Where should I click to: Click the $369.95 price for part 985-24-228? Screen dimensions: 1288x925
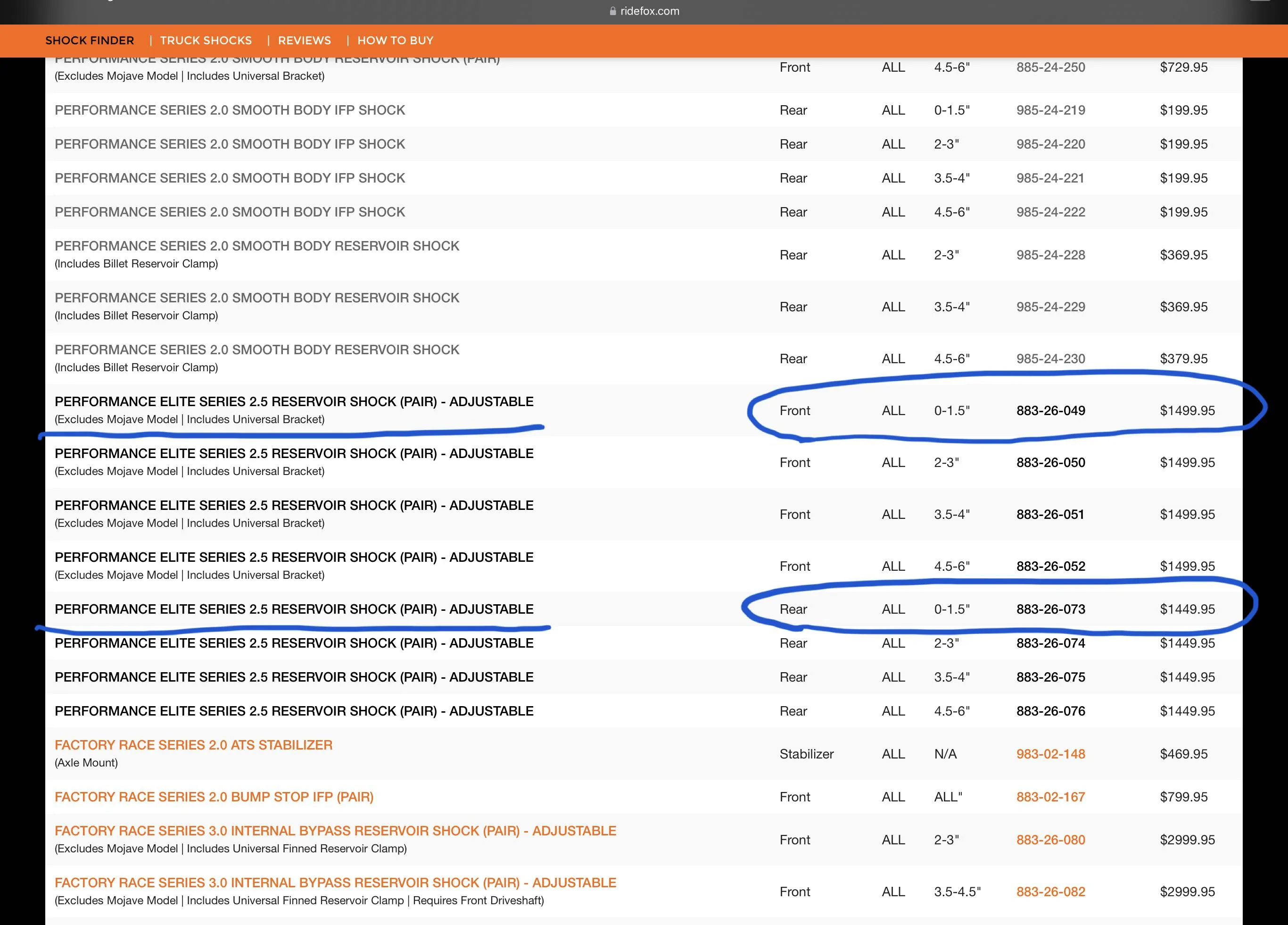tap(1183, 255)
